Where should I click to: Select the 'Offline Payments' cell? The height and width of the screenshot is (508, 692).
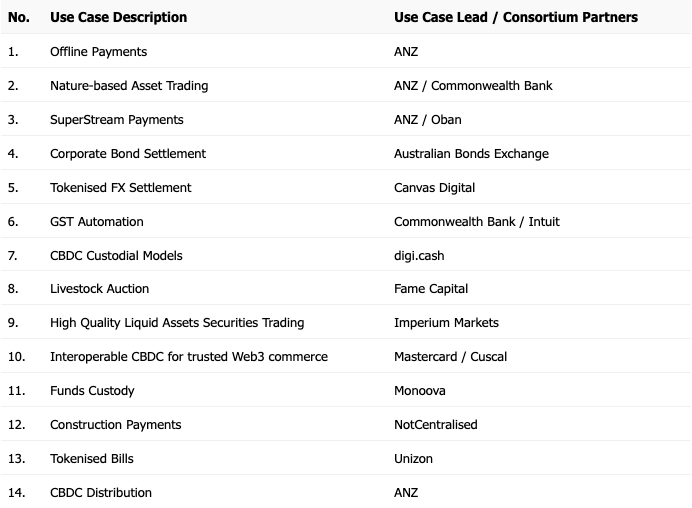pos(98,52)
